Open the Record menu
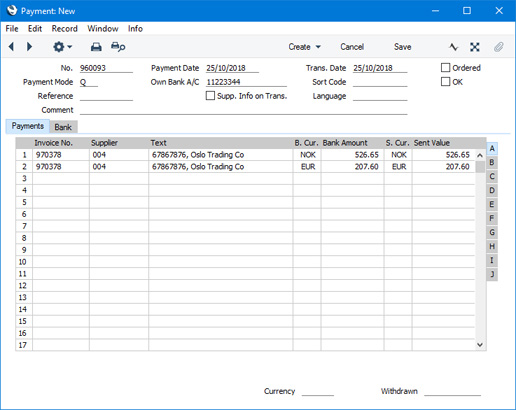 [64, 29]
